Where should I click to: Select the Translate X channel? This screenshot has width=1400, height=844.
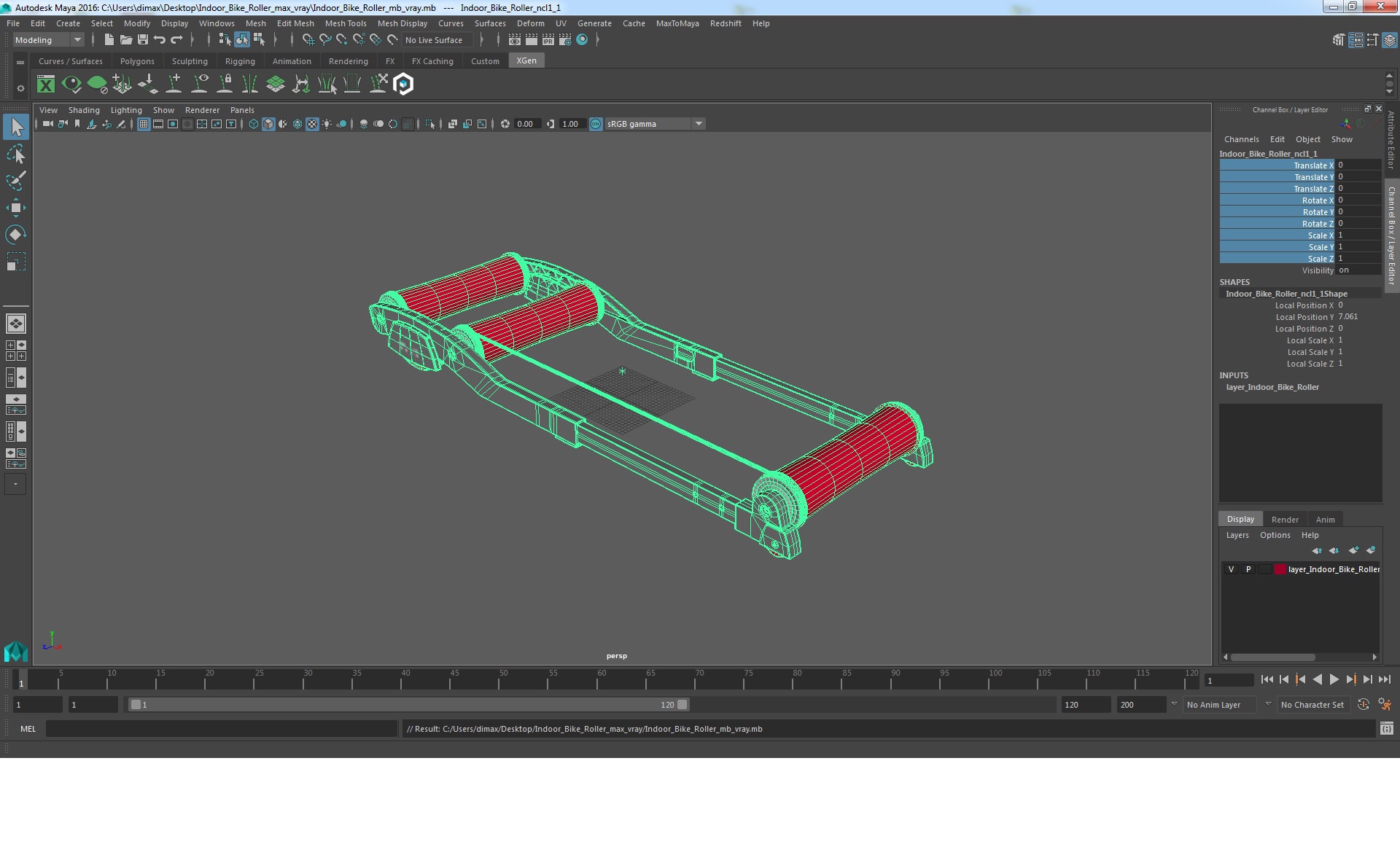1277,165
